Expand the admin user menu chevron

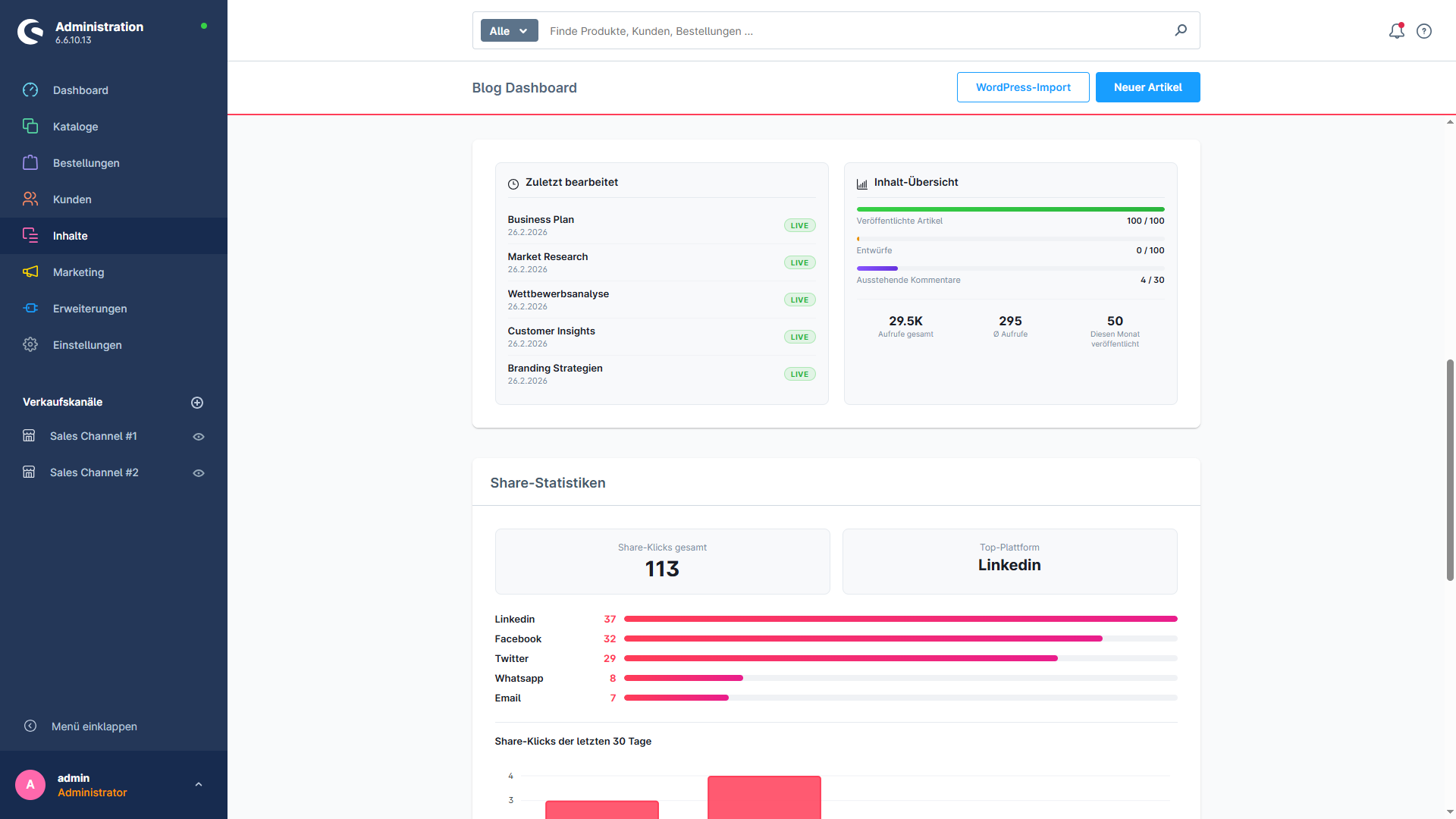coord(199,785)
